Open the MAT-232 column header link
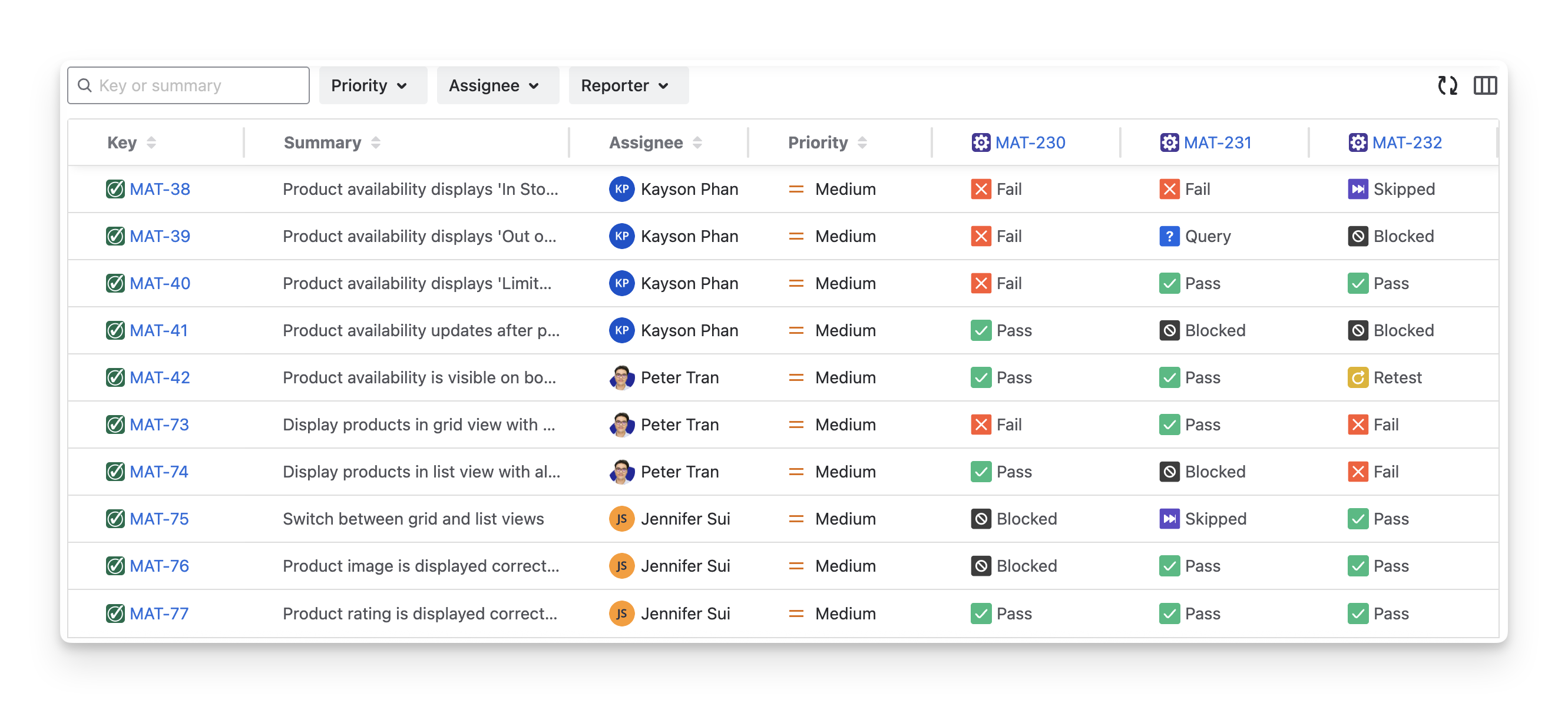The height and width of the screenshot is (703, 1568). click(x=1406, y=142)
